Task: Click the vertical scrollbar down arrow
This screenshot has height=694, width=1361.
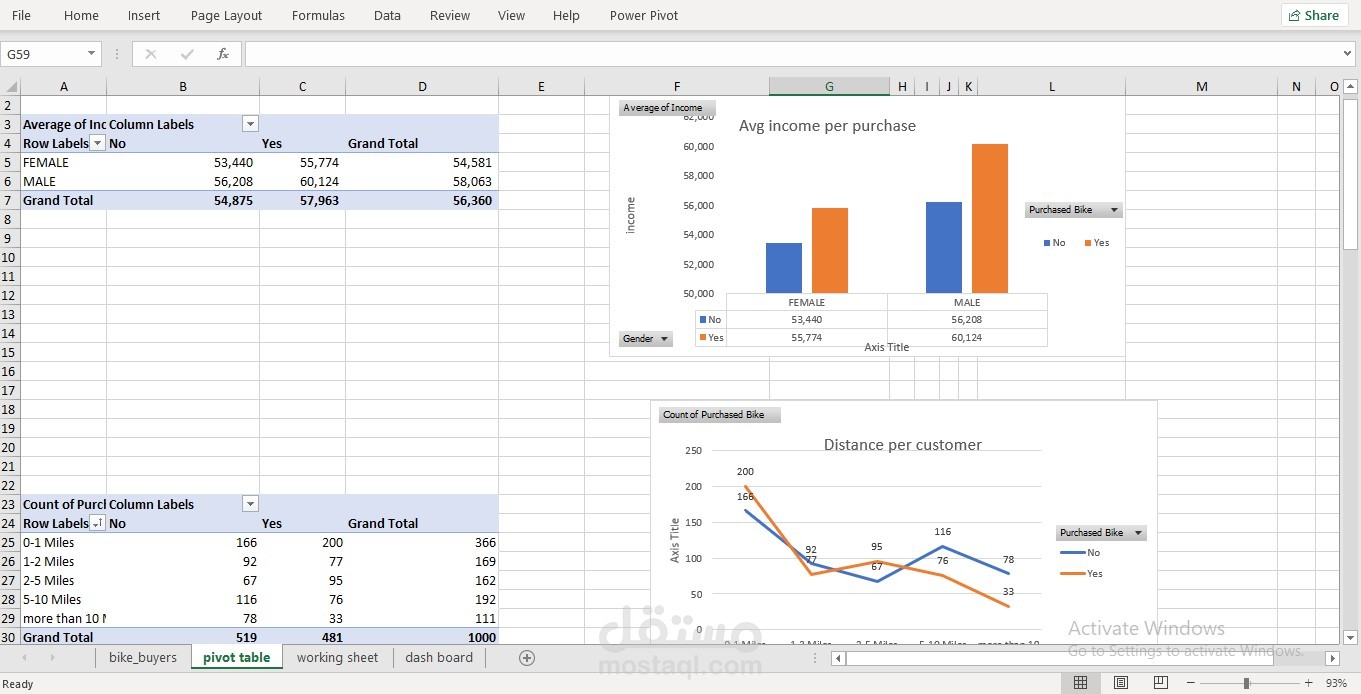Action: 1350,637
